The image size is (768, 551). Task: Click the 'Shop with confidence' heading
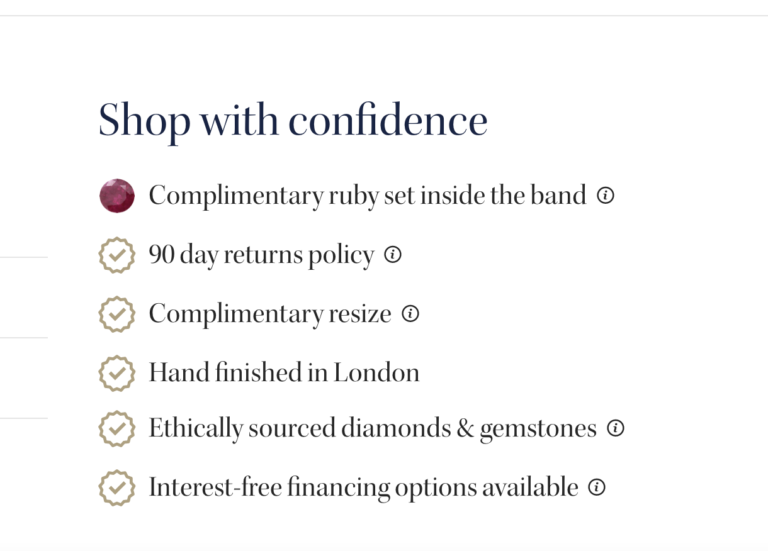293,121
